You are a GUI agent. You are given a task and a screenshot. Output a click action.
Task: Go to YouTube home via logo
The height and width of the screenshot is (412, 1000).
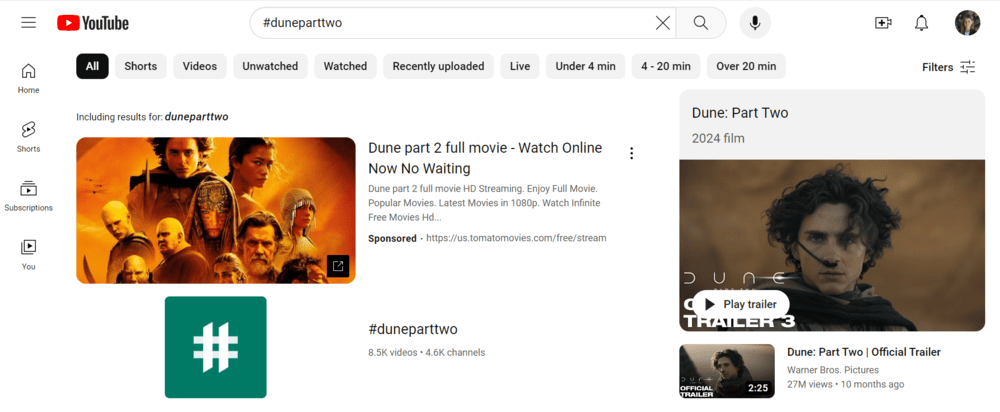(x=93, y=23)
